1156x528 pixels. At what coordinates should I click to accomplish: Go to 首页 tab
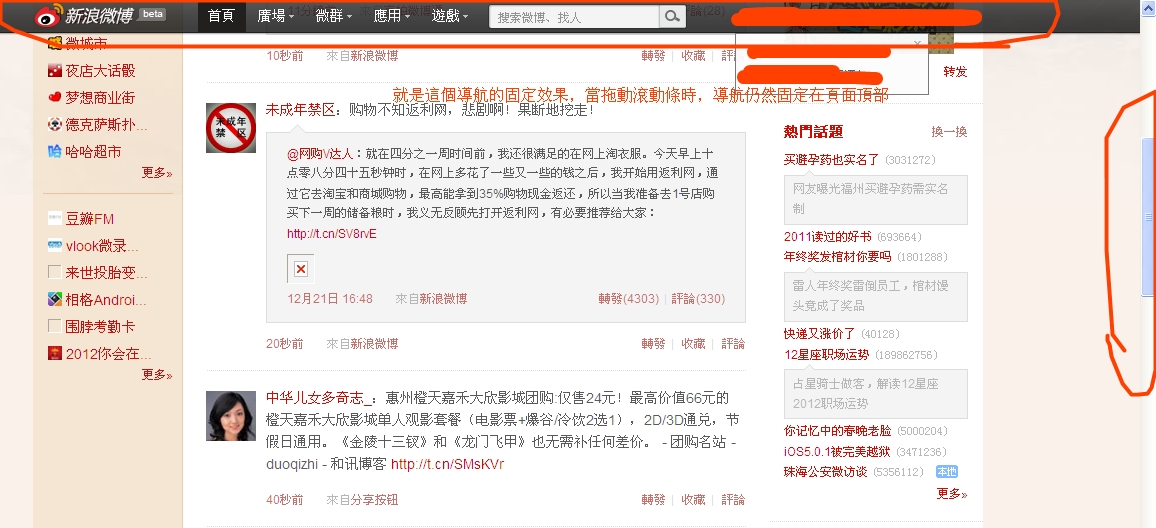click(x=221, y=15)
